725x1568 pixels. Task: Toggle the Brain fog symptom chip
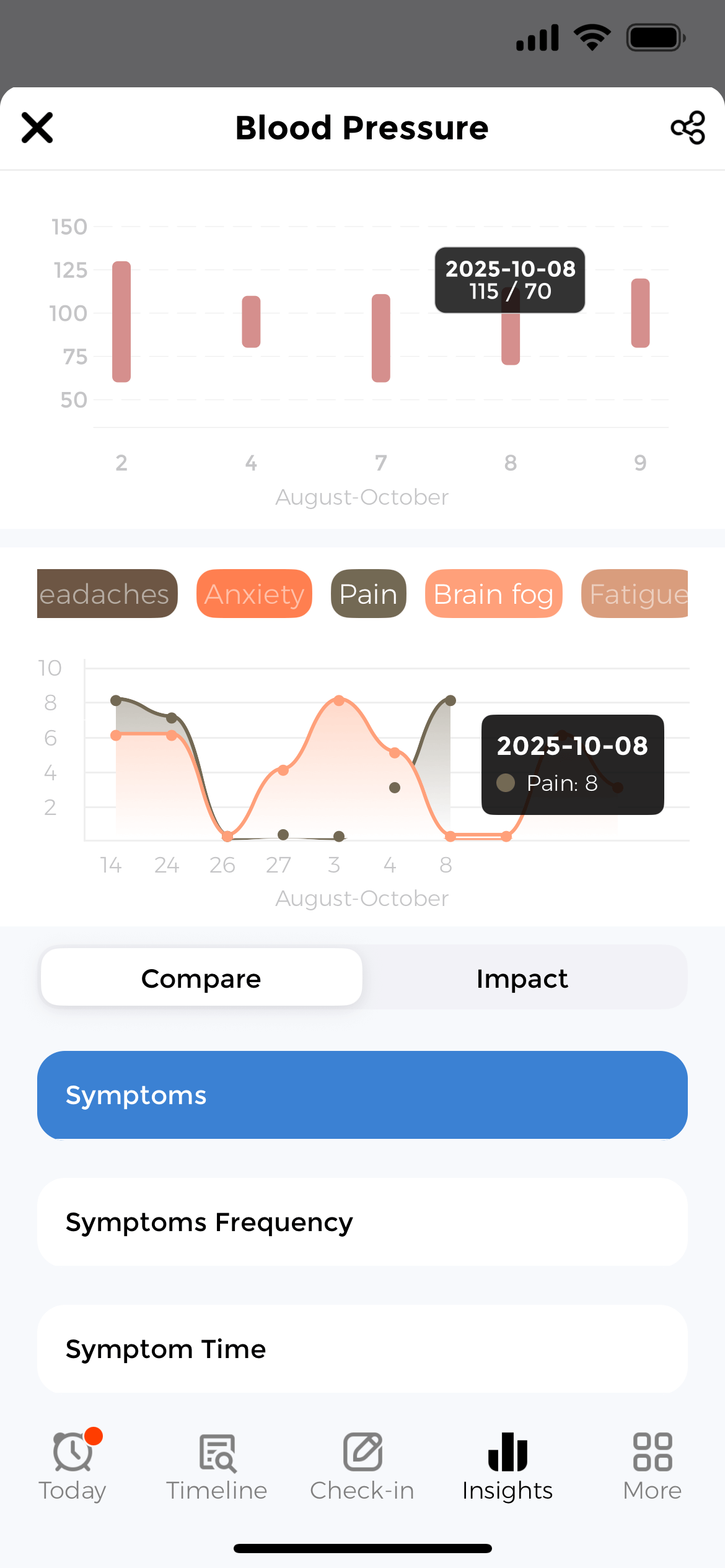(493, 594)
